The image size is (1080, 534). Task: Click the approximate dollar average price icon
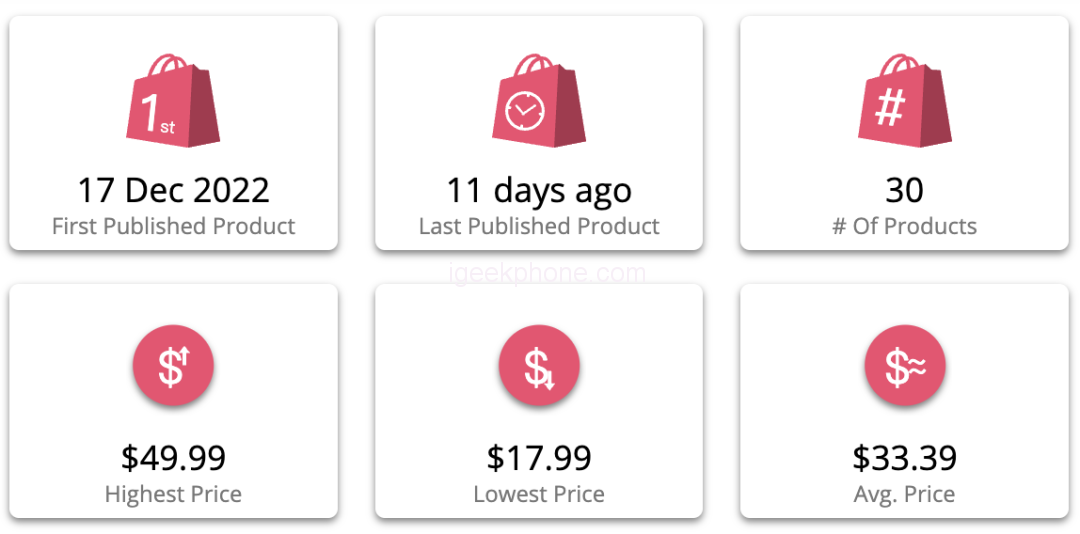click(x=905, y=365)
